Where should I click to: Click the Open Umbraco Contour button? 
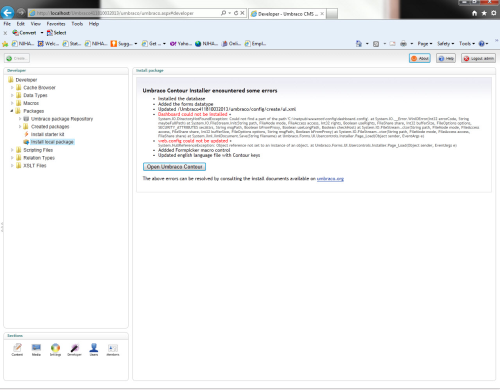[174, 167]
